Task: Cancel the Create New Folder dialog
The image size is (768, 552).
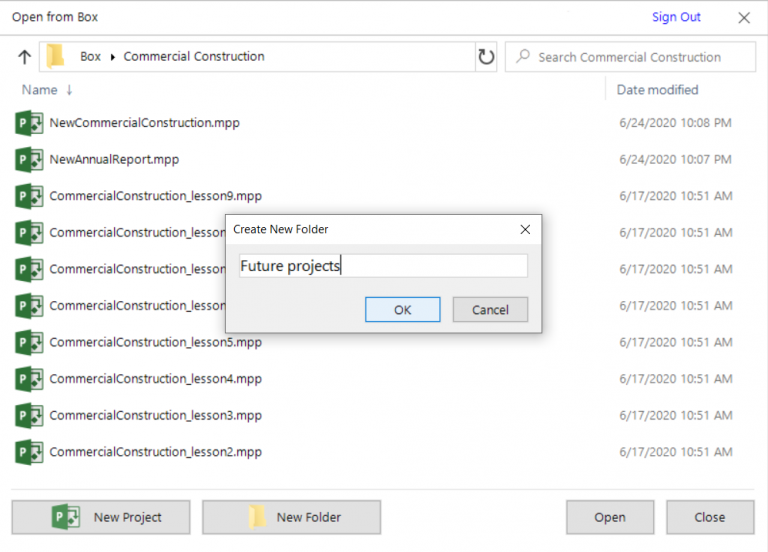Action: [x=490, y=310]
